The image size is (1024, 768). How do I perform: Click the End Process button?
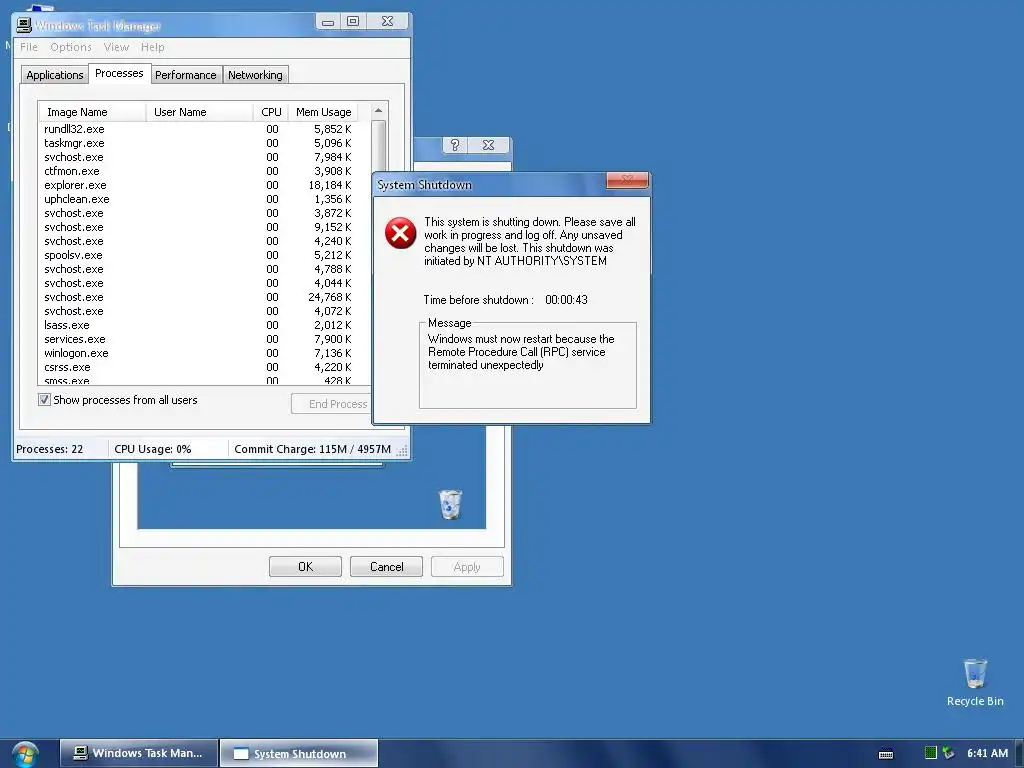tap(332, 404)
